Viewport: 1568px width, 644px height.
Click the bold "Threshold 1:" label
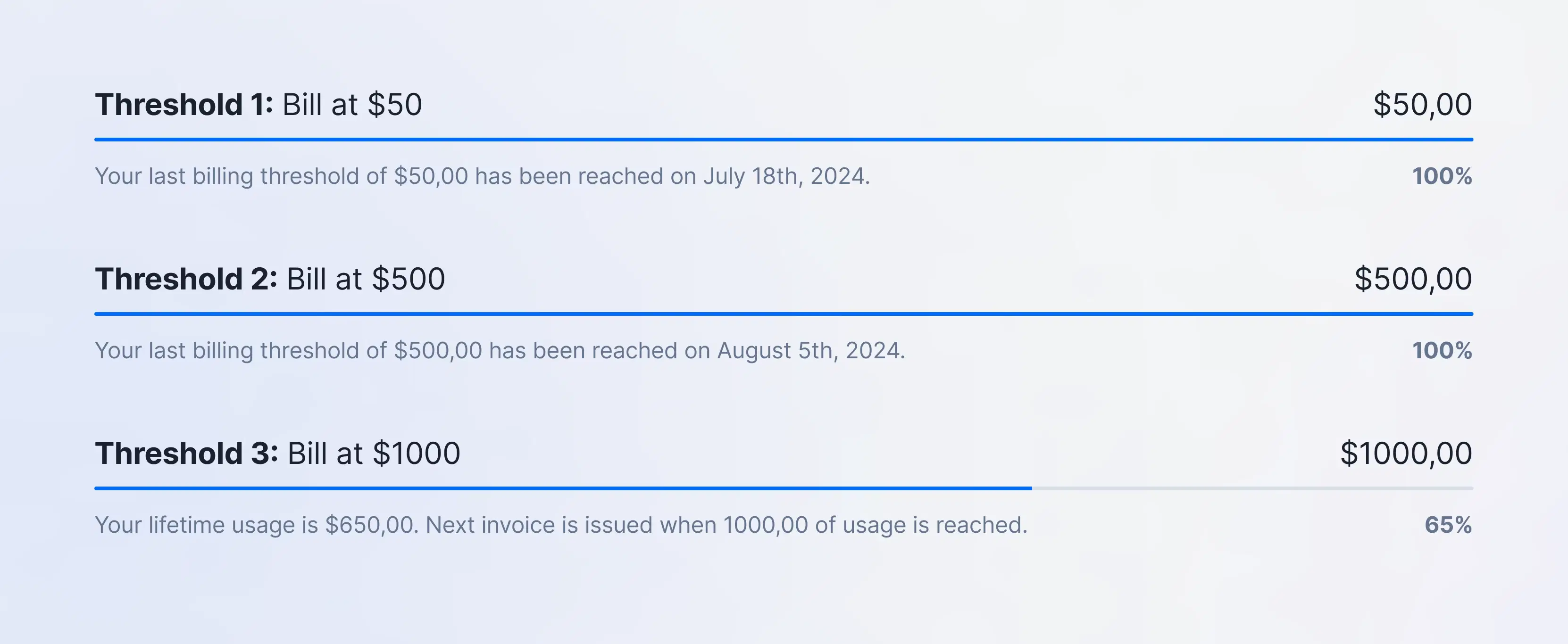pos(184,105)
